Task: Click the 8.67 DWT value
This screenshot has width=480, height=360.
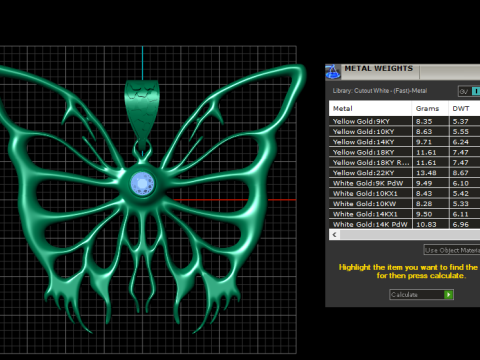Action: pos(461,173)
